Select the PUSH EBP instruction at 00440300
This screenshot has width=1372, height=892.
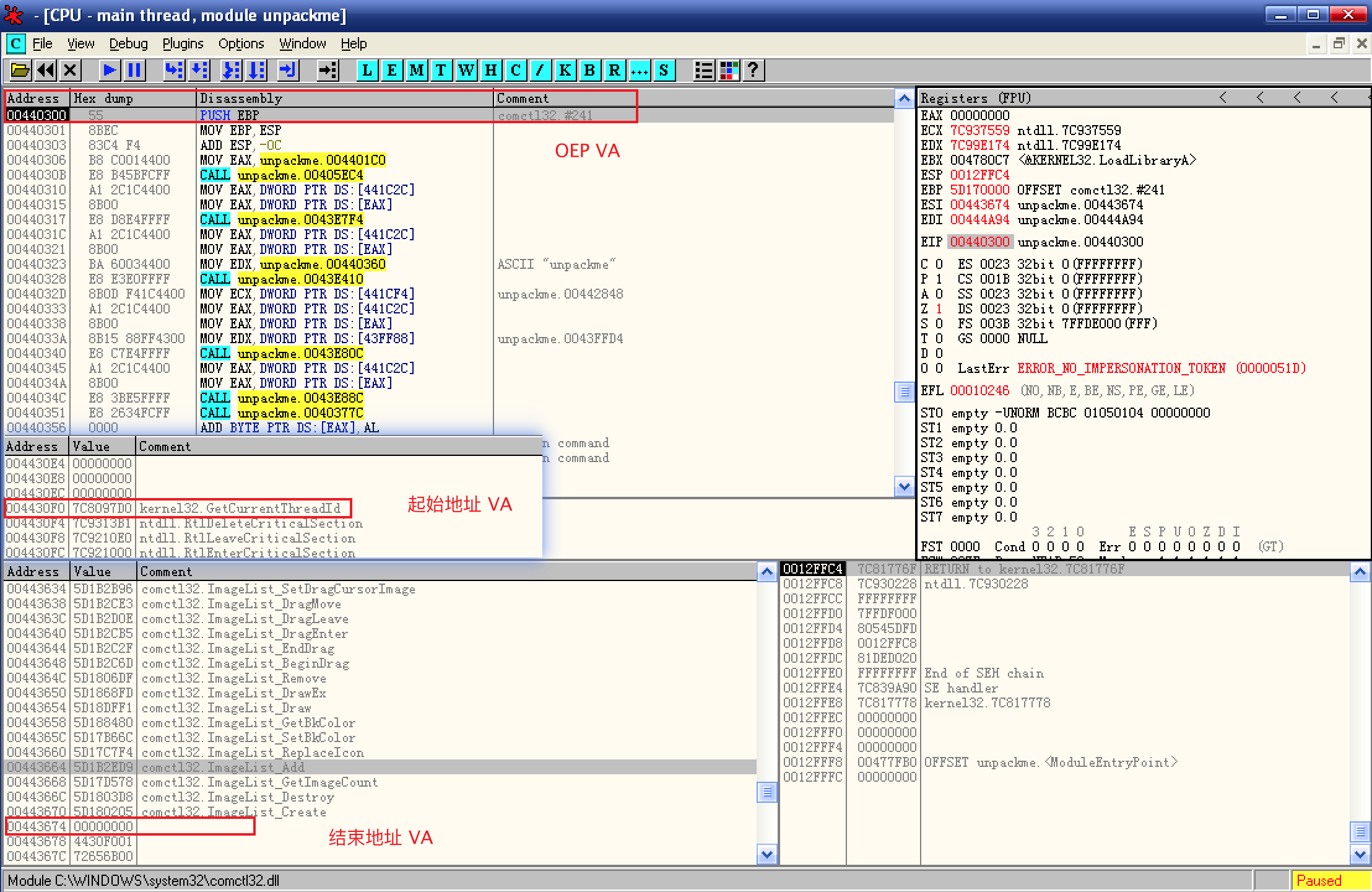coord(229,115)
